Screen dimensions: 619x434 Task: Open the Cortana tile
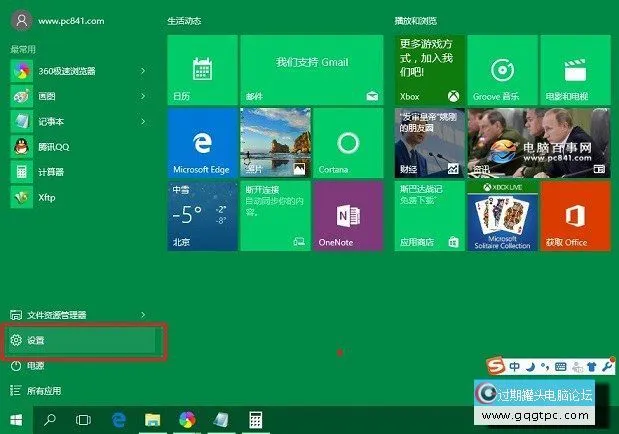[x=348, y=142]
